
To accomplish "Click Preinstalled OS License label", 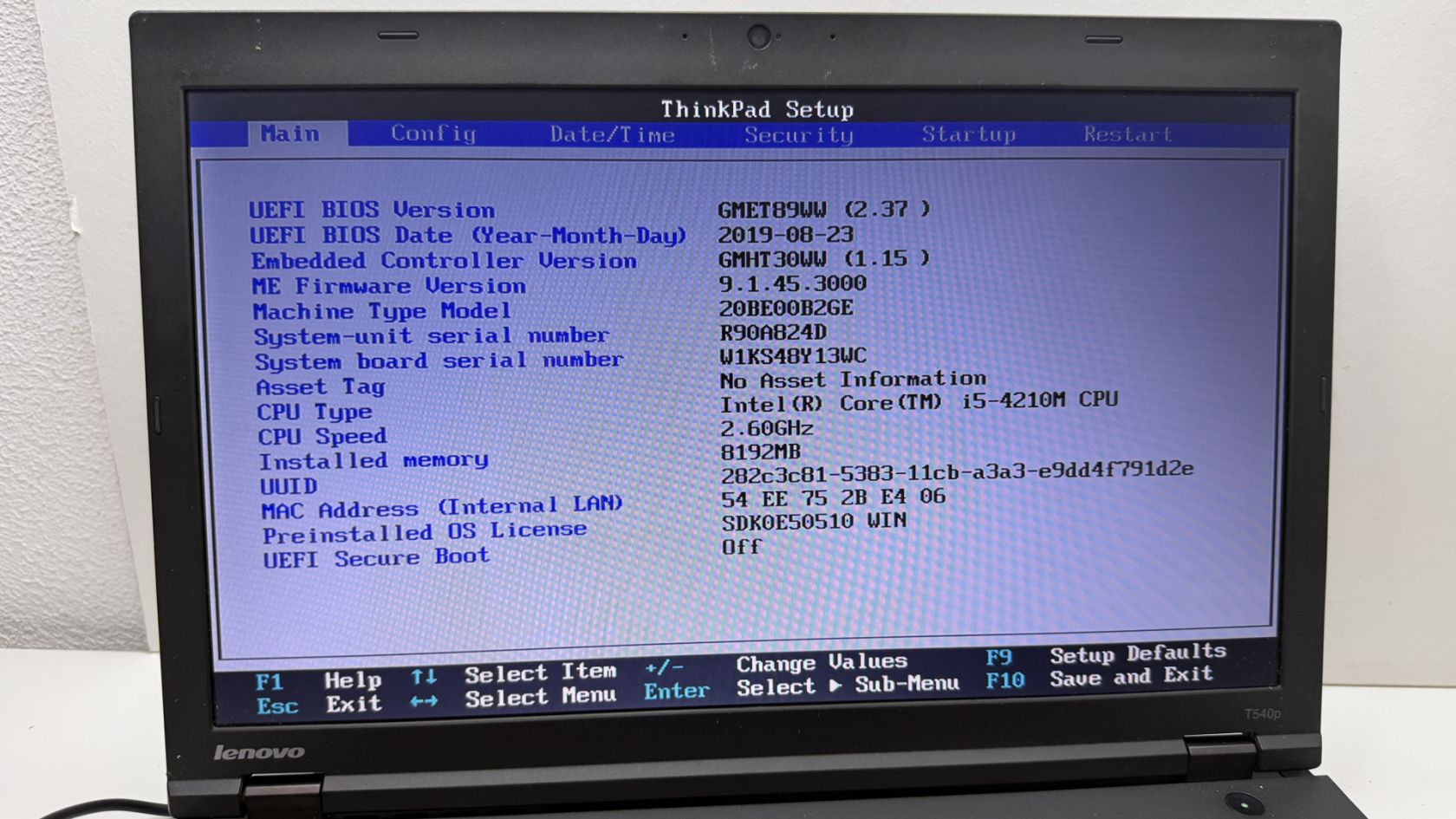I will pos(425,532).
